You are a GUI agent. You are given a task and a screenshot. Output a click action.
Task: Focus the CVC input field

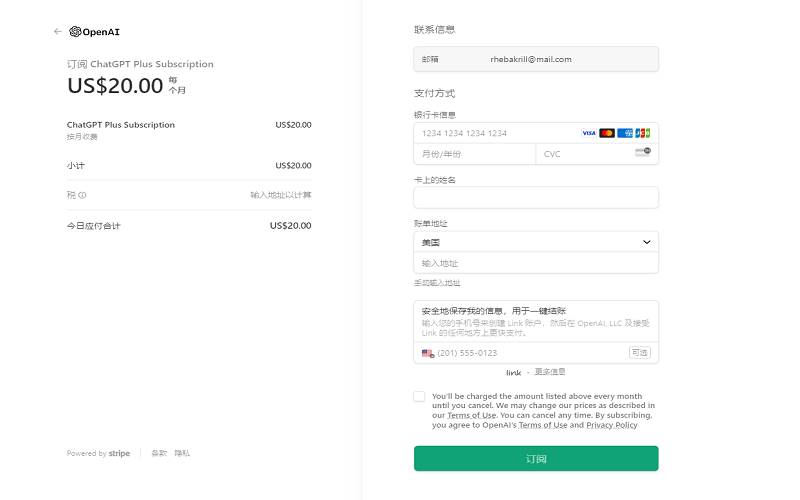coord(597,154)
